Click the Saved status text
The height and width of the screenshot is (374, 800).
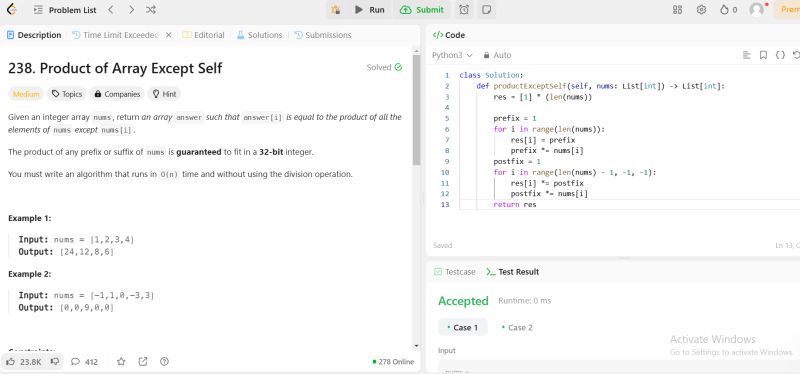[442, 245]
